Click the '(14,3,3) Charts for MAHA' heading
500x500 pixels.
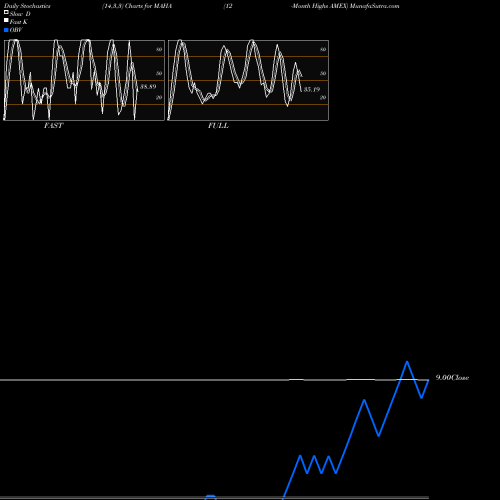click(137, 6)
